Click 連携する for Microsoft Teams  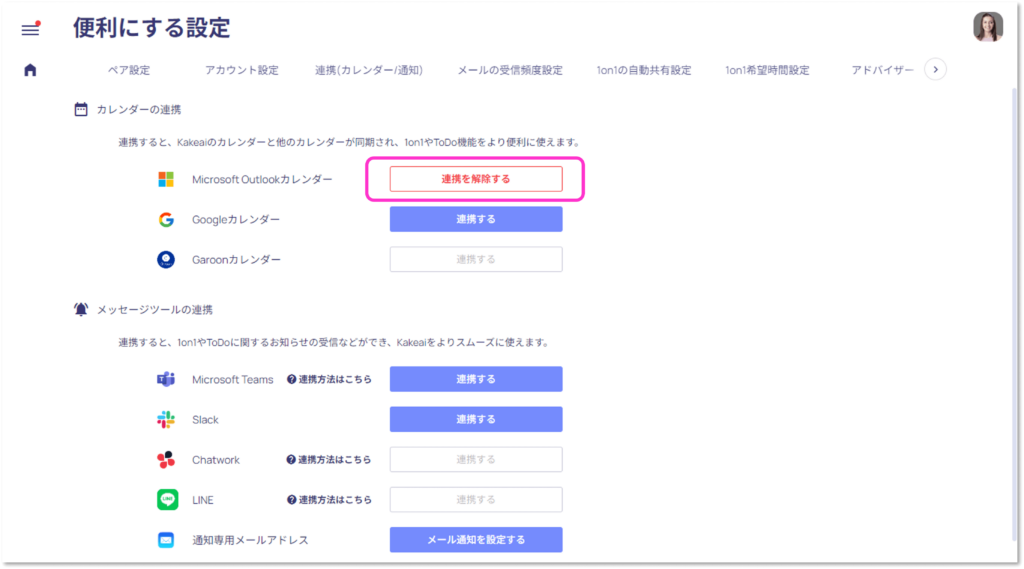click(476, 379)
